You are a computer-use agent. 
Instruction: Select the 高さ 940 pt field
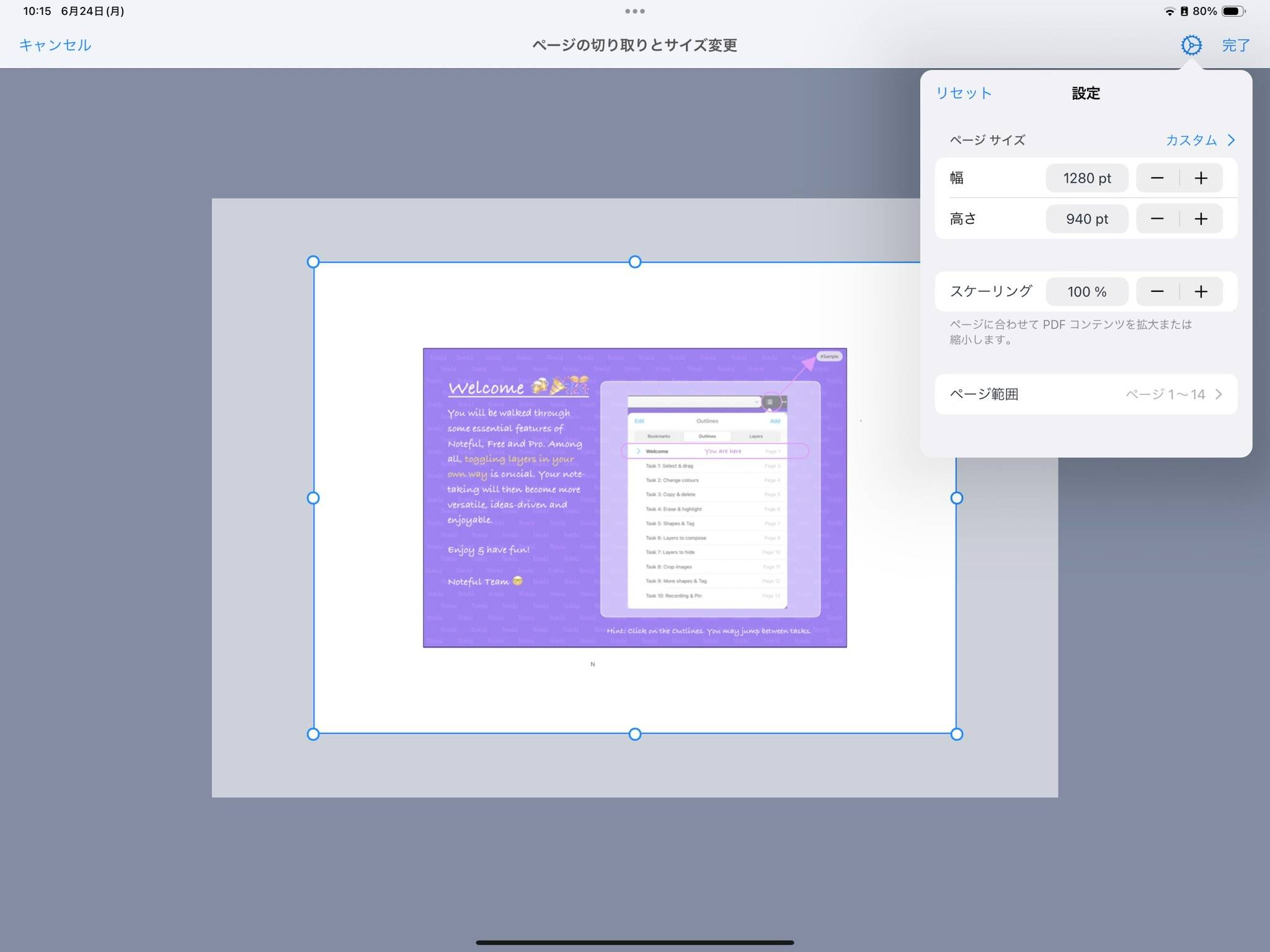1086,219
